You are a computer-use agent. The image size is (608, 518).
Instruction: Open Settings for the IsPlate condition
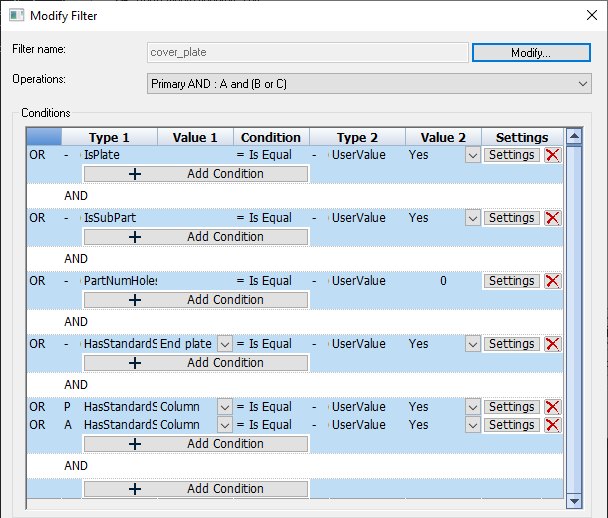pyautogui.click(x=511, y=155)
